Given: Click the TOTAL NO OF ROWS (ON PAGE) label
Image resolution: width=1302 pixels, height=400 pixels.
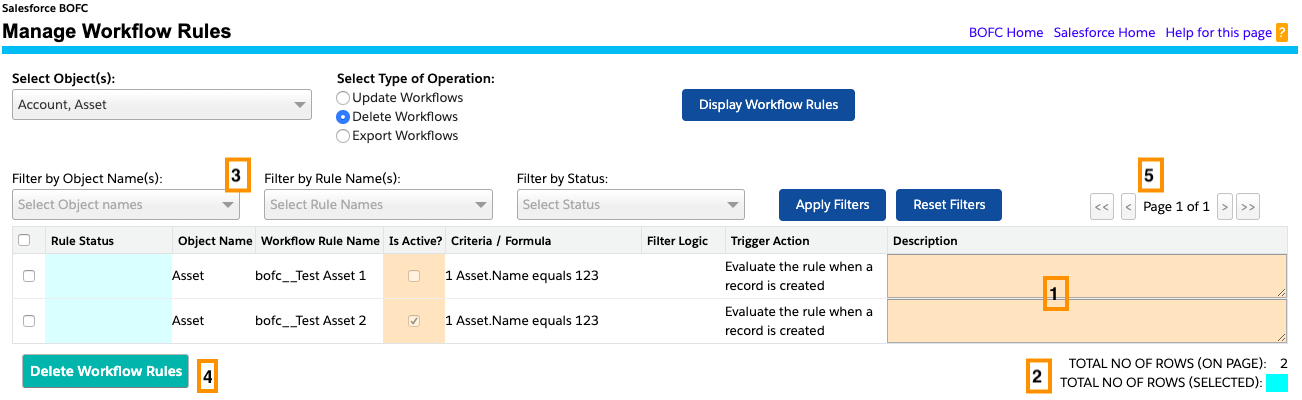Looking at the screenshot, I should click(x=1168, y=363).
